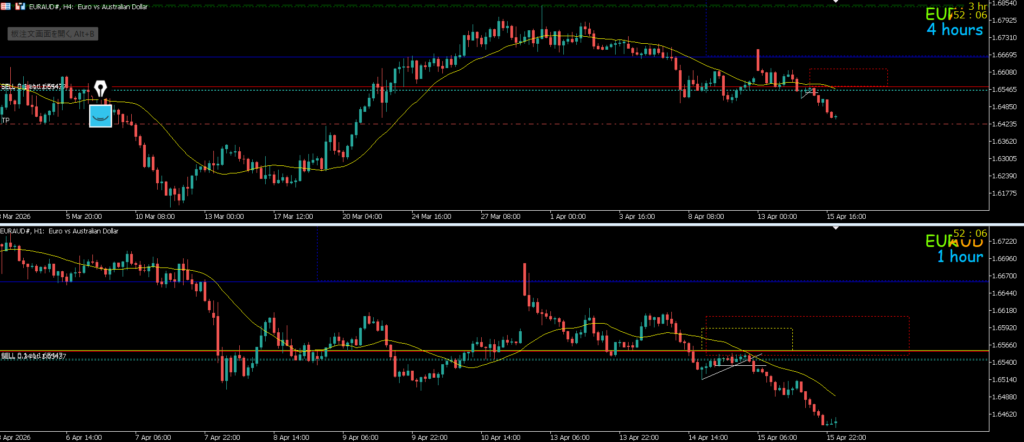Click the trade panel grid icon at top-left
Screen dimensions: 1024x442
pyautogui.click(x=4, y=7)
